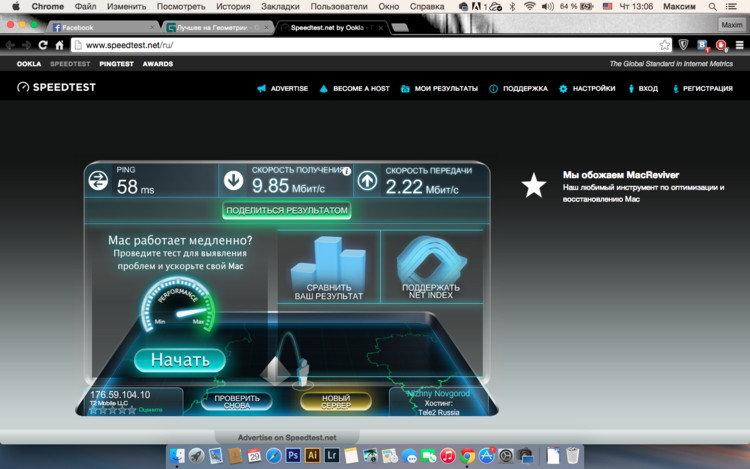Open Photoshop from the Dock

[293, 456]
